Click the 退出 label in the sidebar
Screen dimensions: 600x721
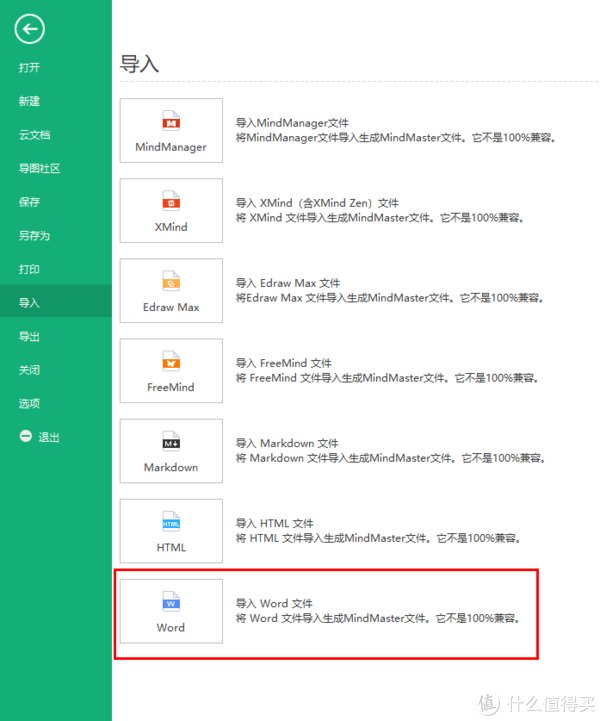point(49,437)
